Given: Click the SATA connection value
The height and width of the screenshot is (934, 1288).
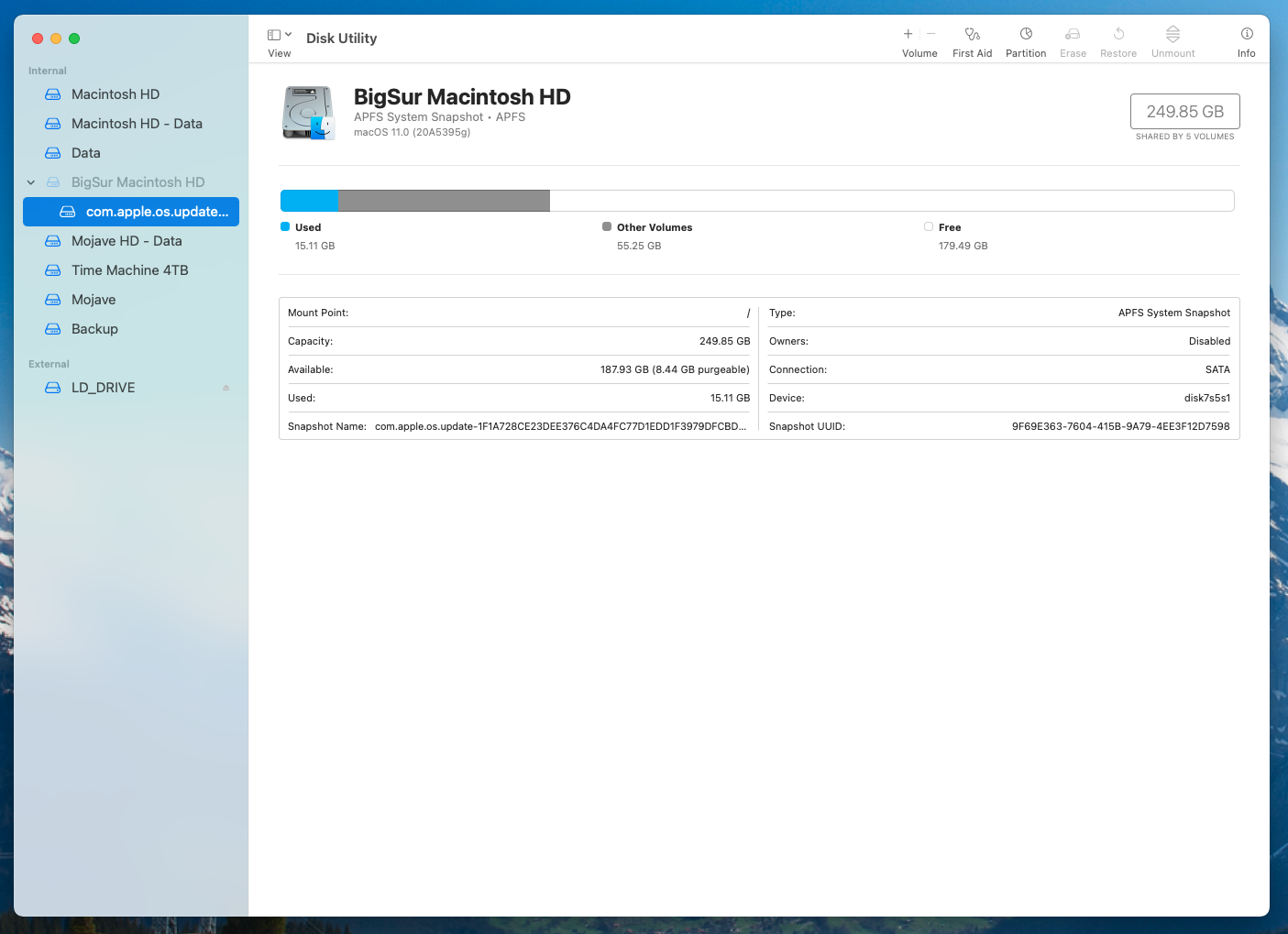Looking at the screenshot, I should (1217, 369).
